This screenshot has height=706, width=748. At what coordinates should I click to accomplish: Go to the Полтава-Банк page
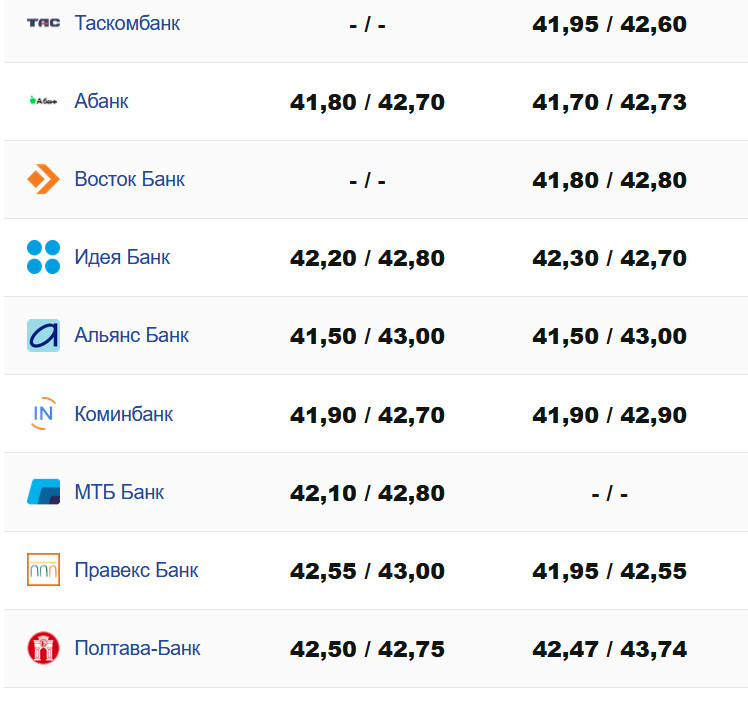point(137,648)
